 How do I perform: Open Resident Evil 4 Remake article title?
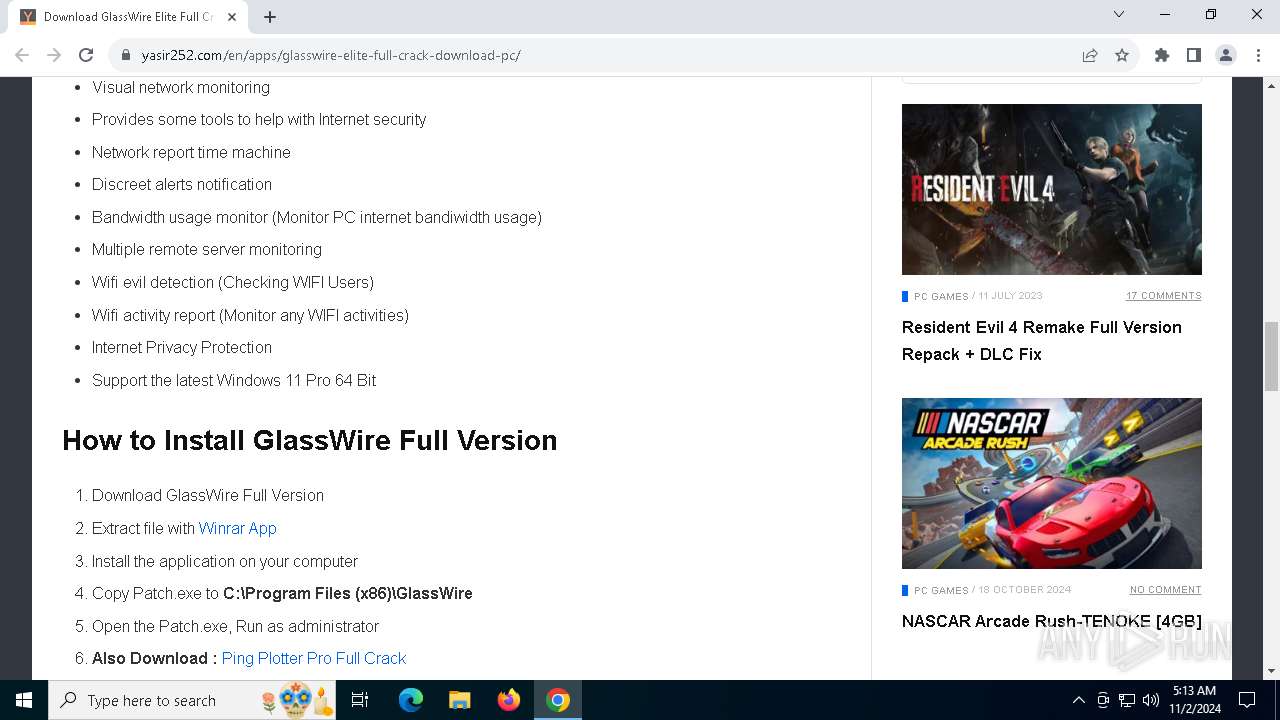pos(1042,340)
